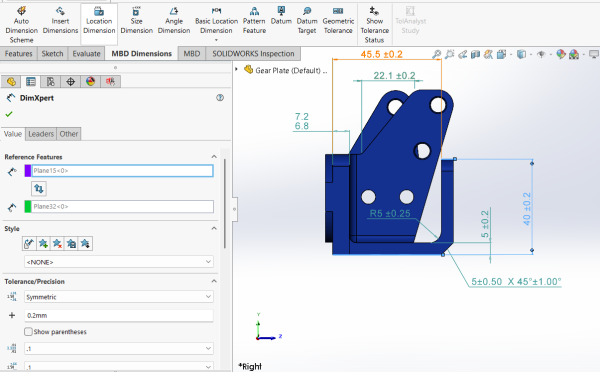The image size is (600, 372).
Task: Open the <NONE> style dropdown
Action: point(119,262)
